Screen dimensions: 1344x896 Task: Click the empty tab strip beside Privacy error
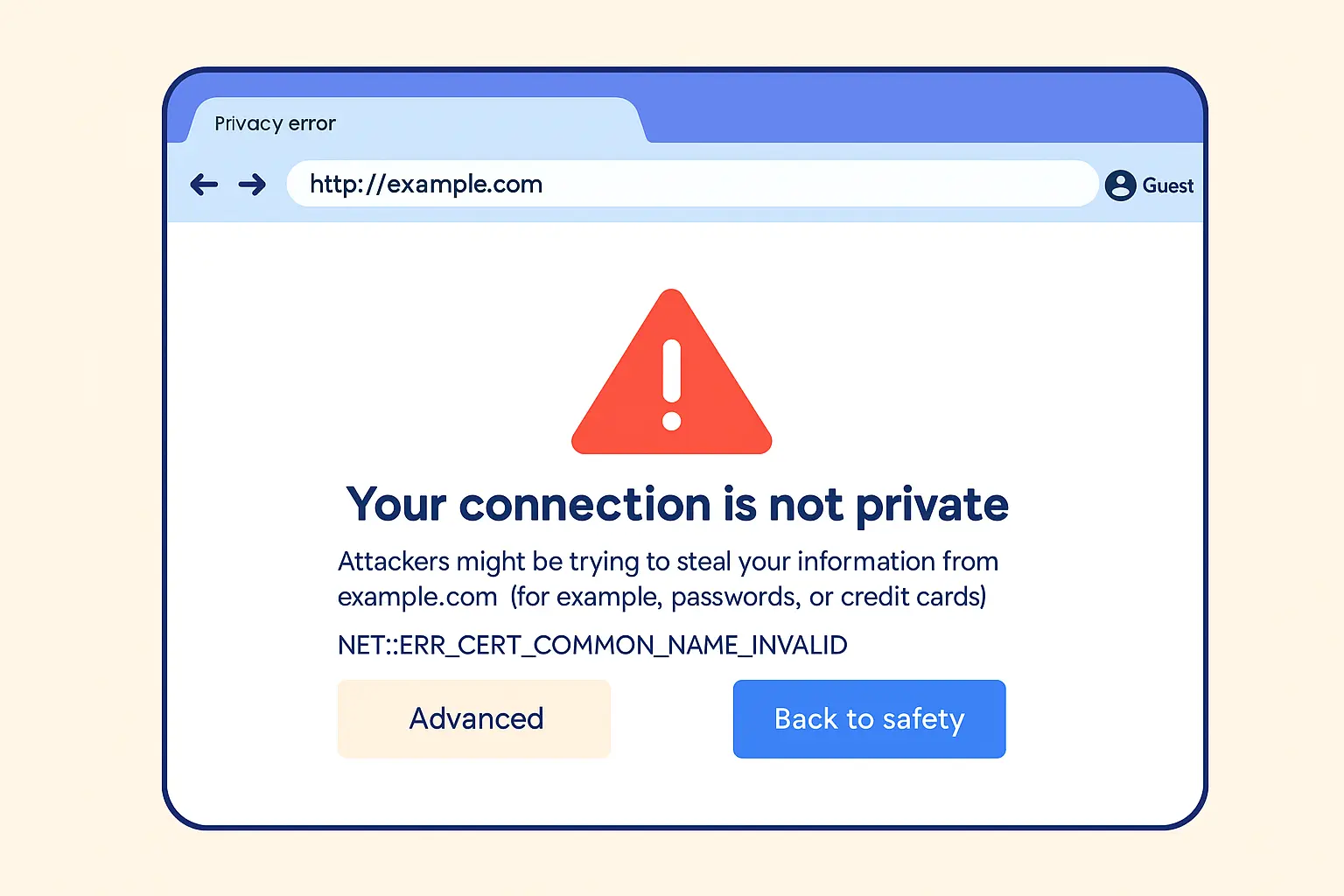tap(919, 109)
